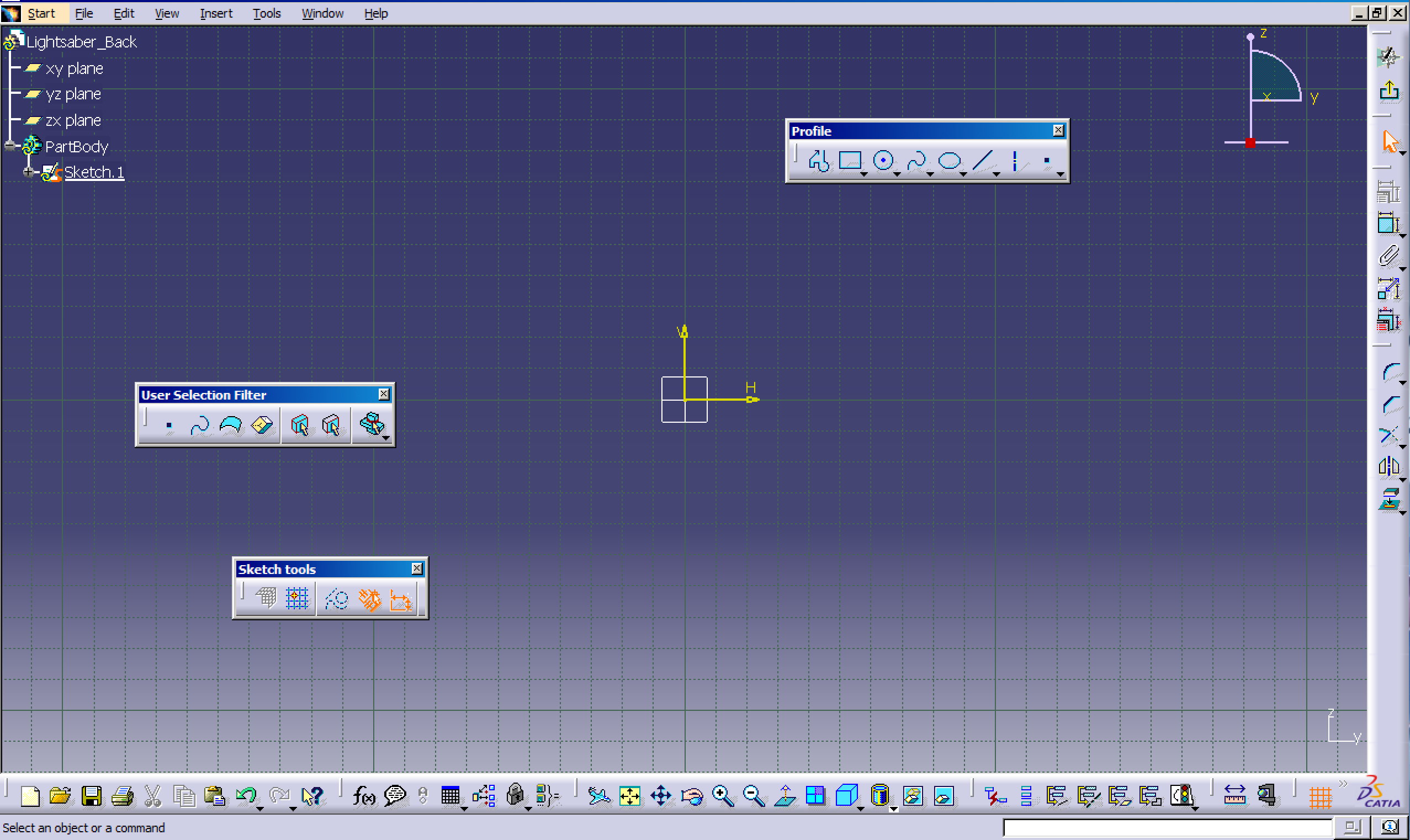Open dropdown arrow under Spline tool

930,174
